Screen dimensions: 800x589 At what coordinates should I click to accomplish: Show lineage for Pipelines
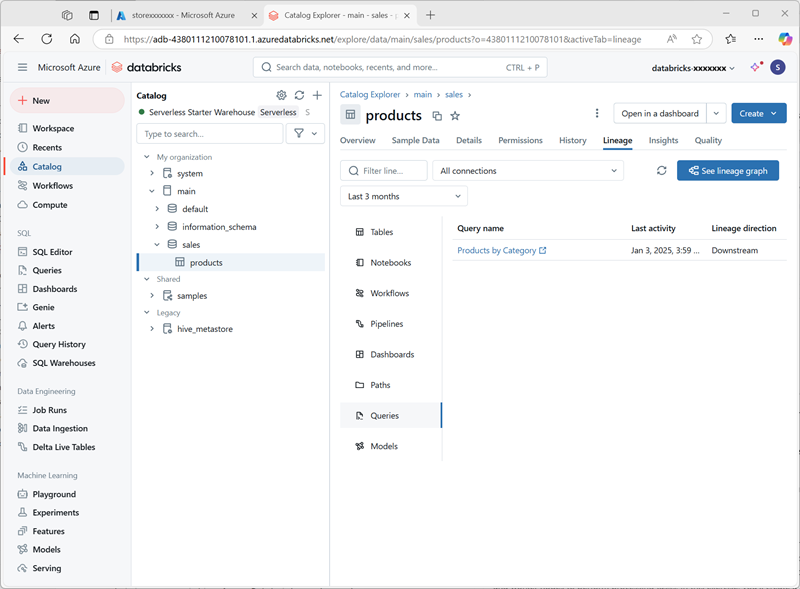[390, 324]
